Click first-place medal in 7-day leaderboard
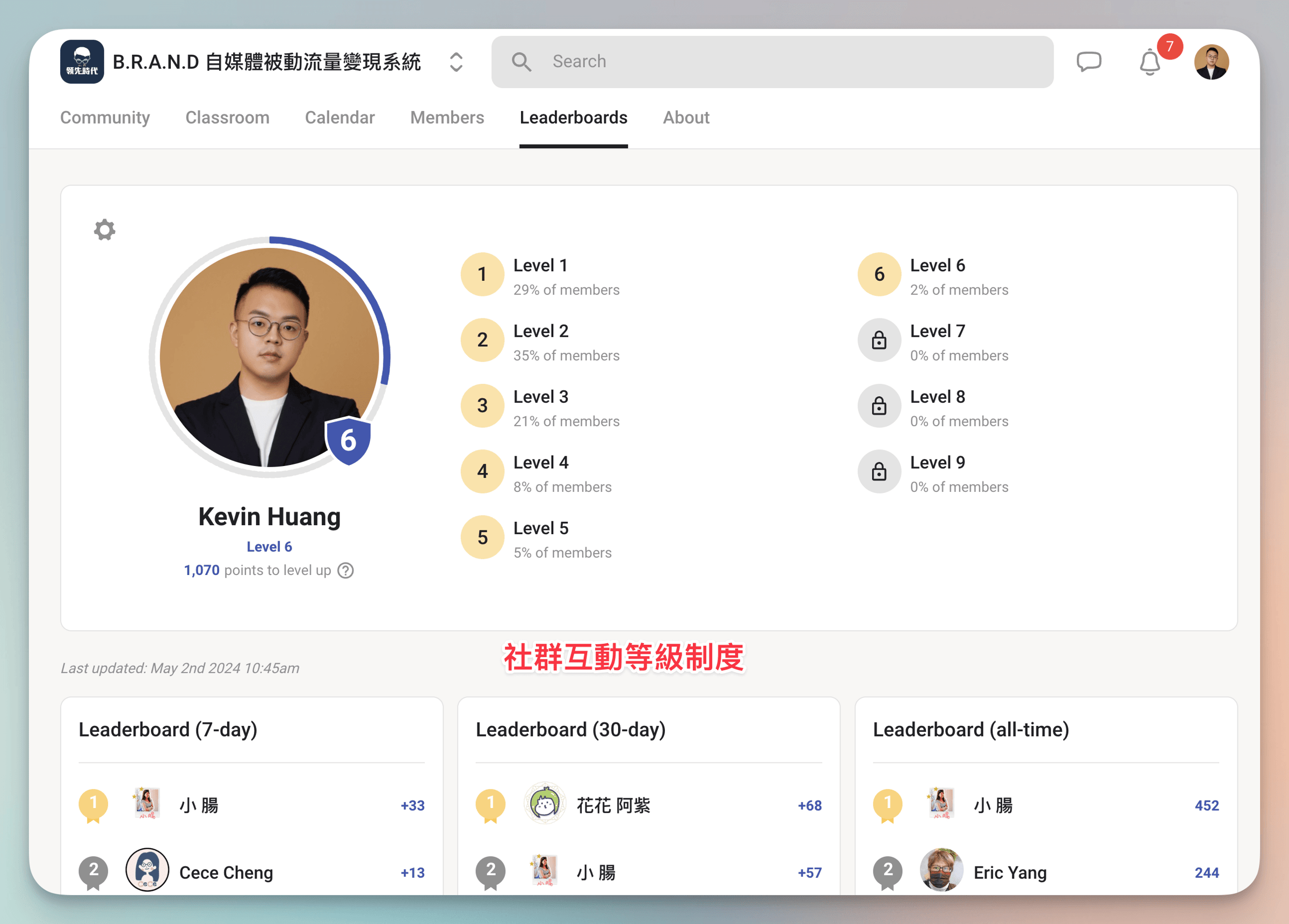 tap(93, 805)
